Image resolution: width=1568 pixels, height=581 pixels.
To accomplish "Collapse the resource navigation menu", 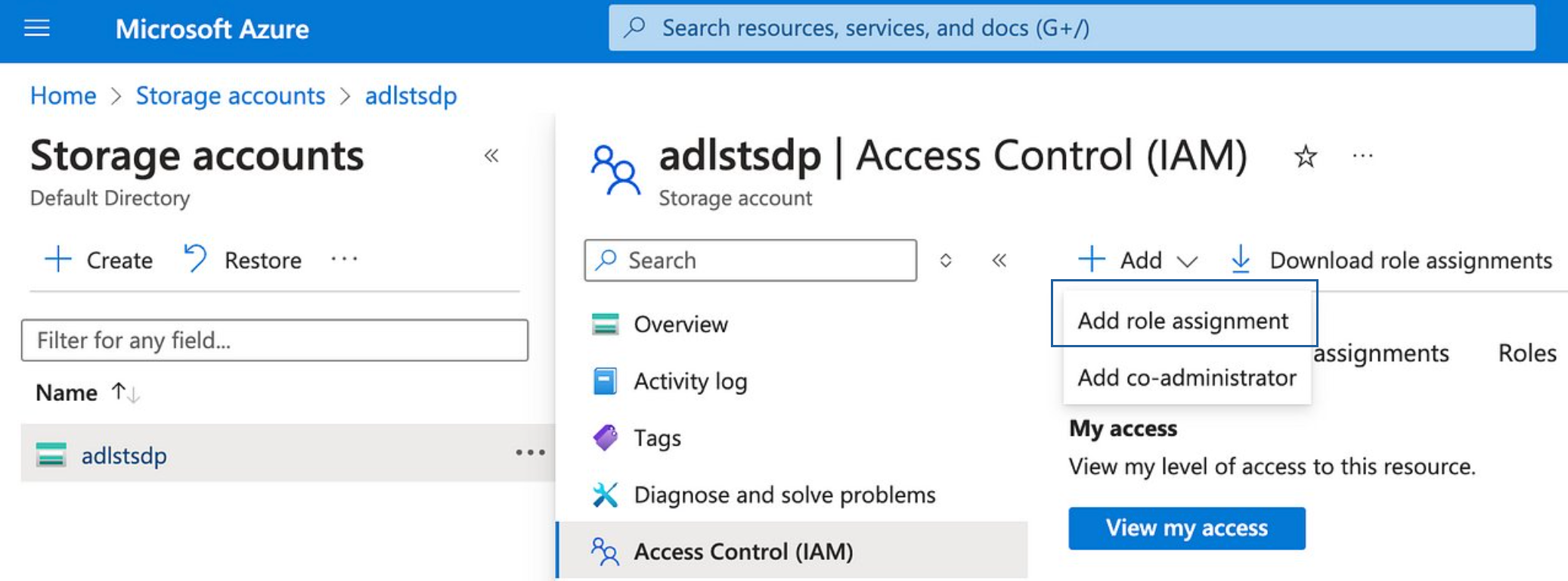I will (999, 260).
